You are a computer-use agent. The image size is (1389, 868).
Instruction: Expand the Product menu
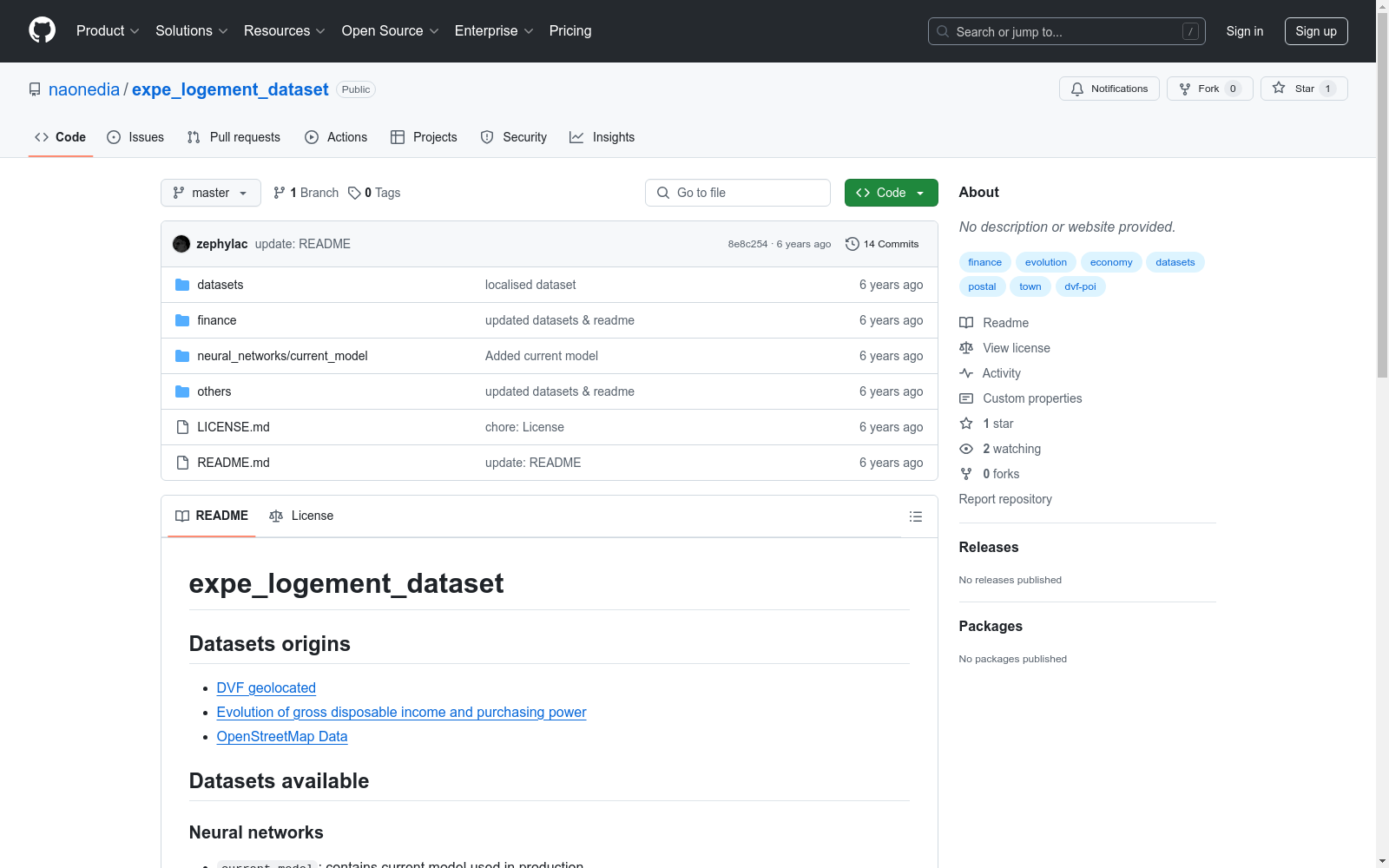pyautogui.click(x=108, y=31)
